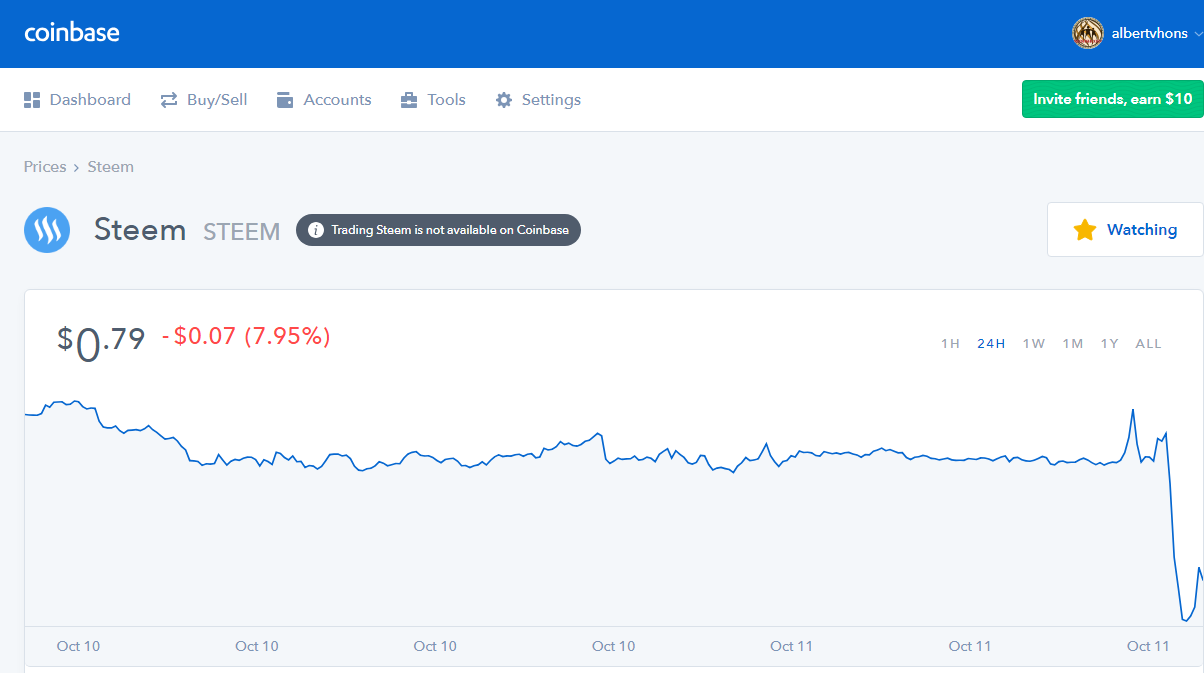Click the -$0.07 (7.95%) change text
1204x673 pixels.
coord(246,337)
